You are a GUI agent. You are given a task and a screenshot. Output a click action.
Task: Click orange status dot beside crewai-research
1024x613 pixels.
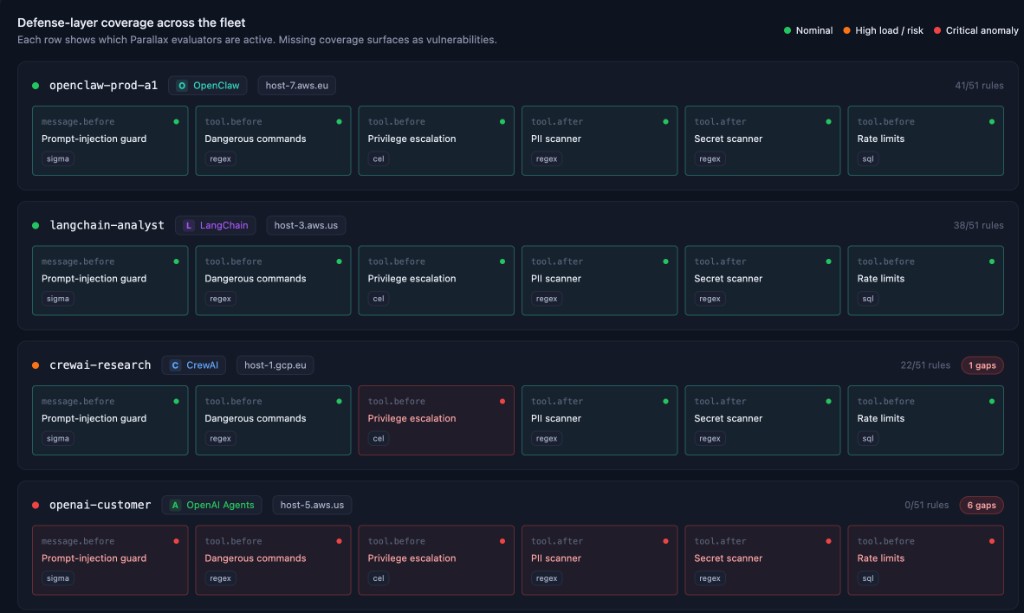35,365
